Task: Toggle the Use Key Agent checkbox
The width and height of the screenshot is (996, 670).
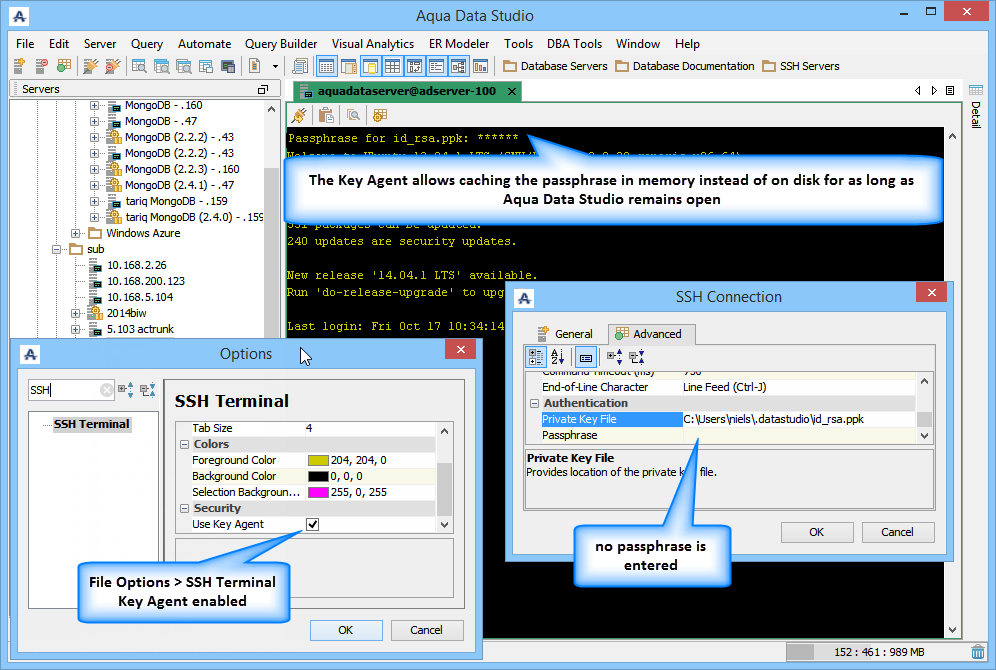Action: point(312,524)
